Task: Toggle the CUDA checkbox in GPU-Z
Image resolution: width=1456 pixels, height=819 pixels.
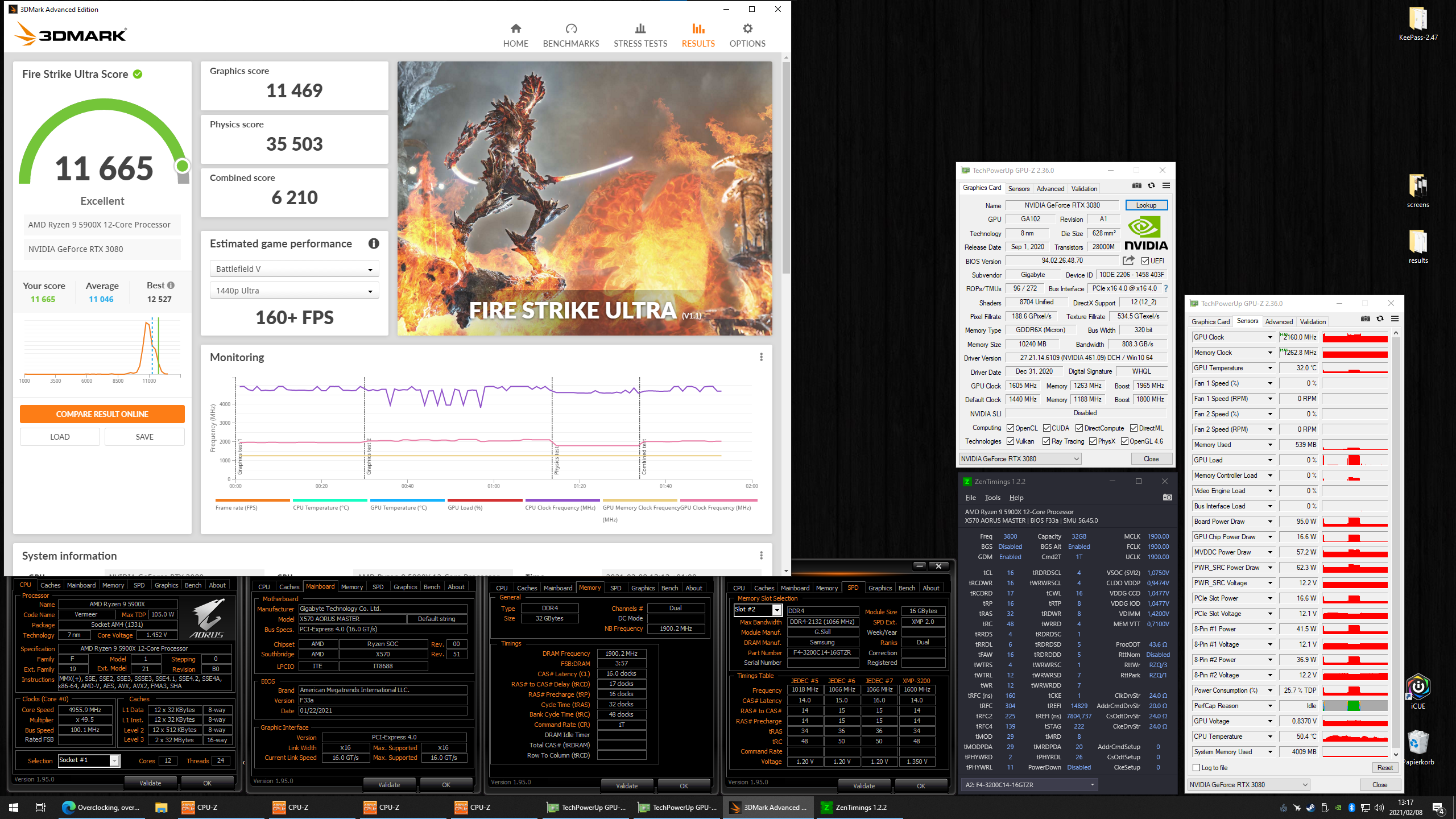Action: pos(1046,428)
